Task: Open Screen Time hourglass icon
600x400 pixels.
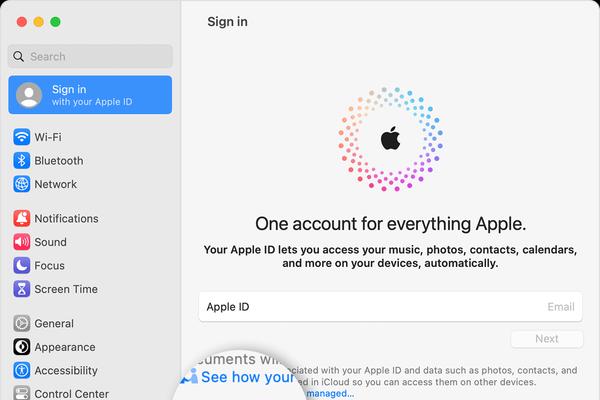Action: [x=21, y=289]
